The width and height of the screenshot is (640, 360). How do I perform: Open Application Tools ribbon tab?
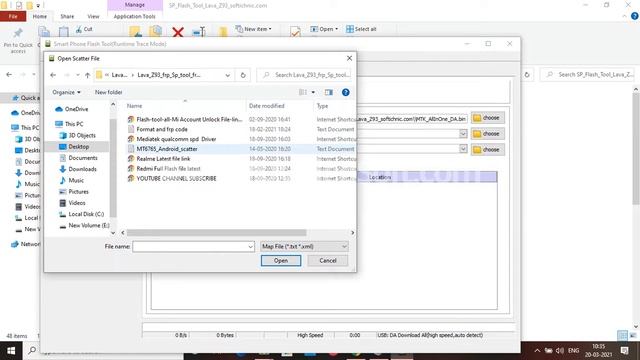click(134, 16)
